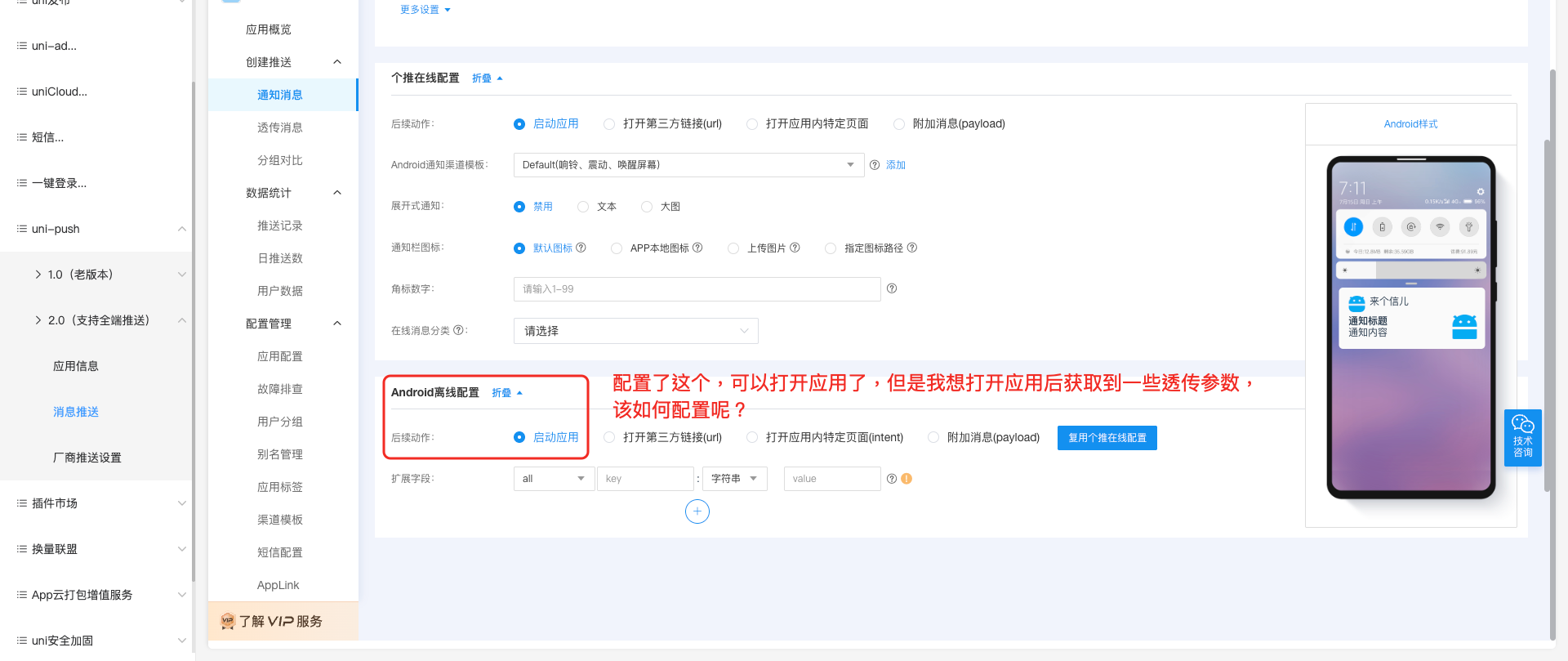Screen dimensions: 1568x661
Task: Select 打开第三方链接(url) in online config
Action: [x=609, y=124]
